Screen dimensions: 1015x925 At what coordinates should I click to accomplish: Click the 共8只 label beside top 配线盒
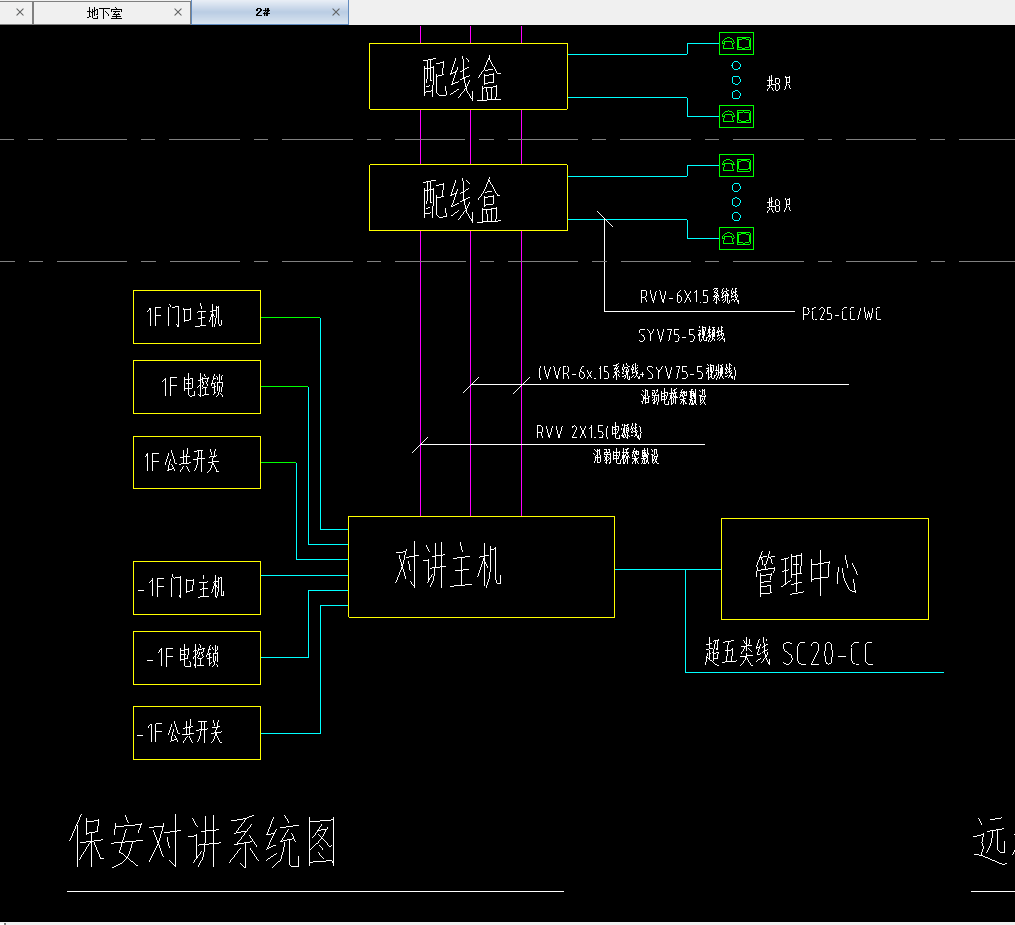tap(779, 83)
